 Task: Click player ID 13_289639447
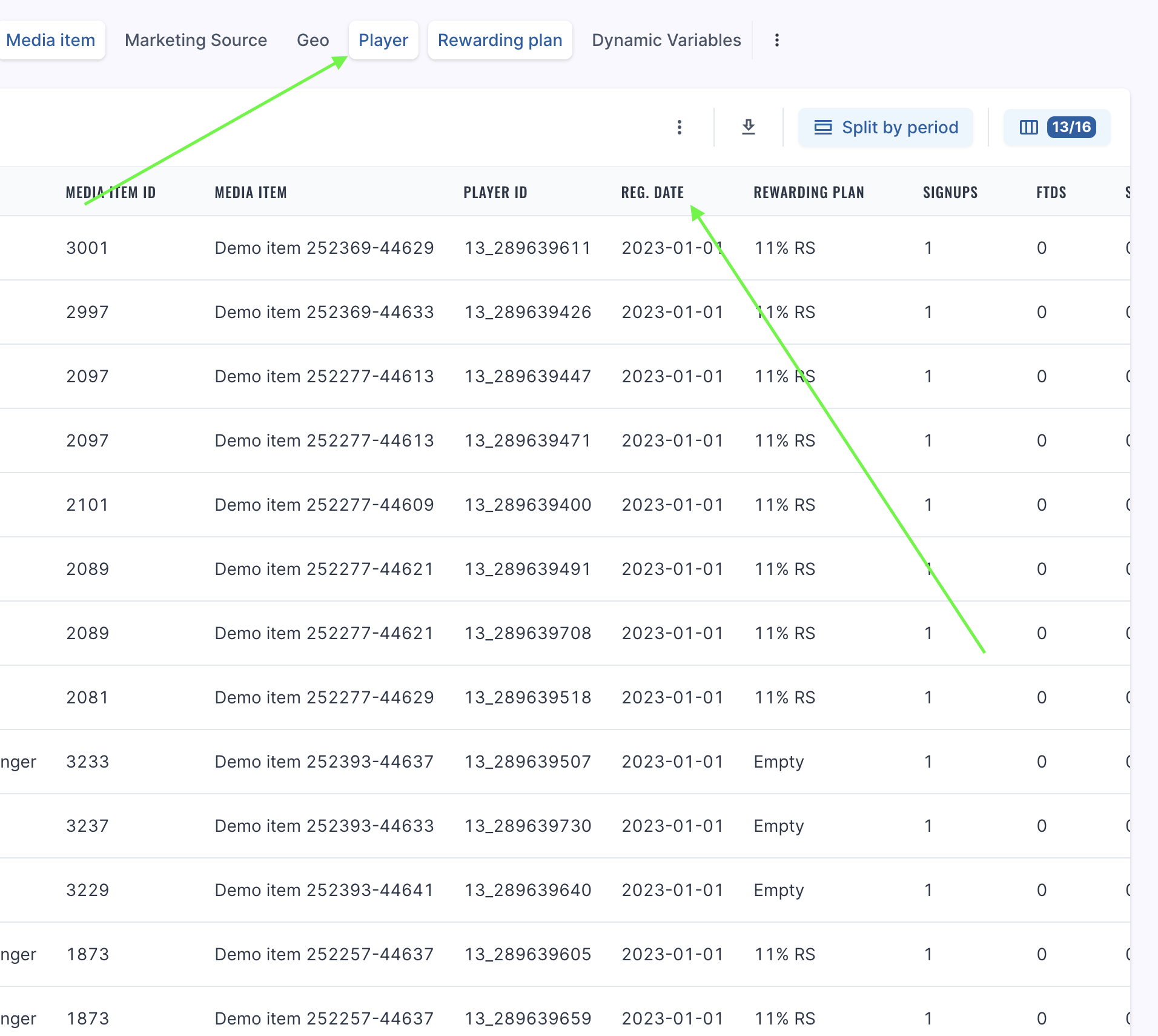[528, 376]
